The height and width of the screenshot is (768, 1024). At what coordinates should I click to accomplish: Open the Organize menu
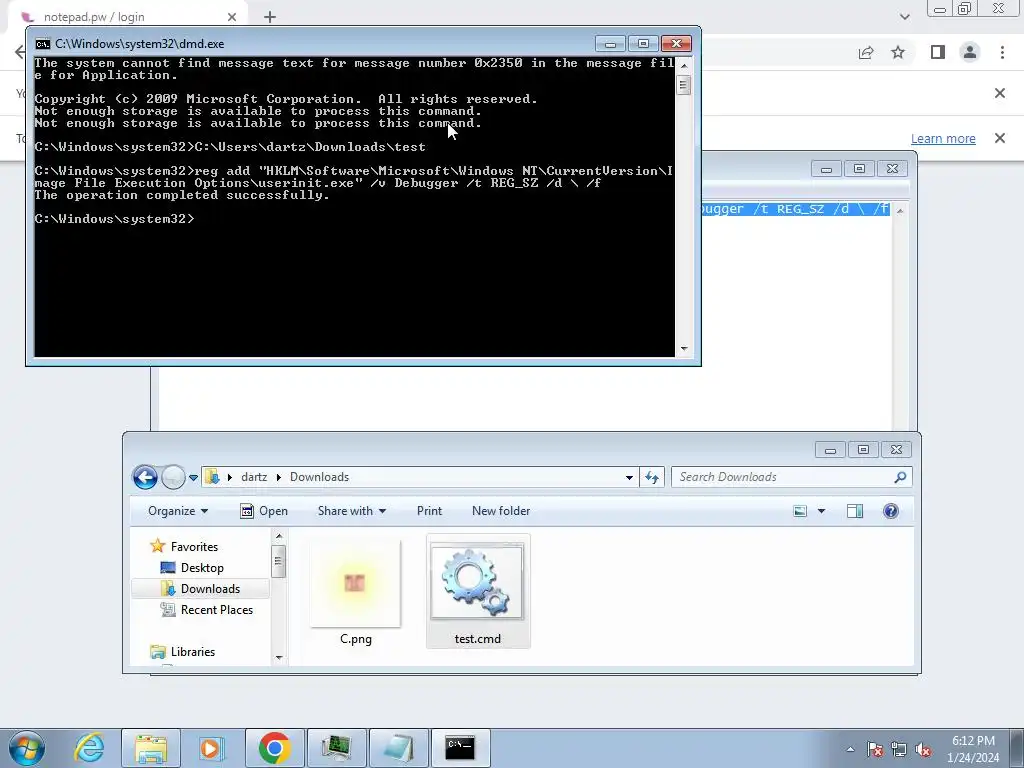coord(178,511)
